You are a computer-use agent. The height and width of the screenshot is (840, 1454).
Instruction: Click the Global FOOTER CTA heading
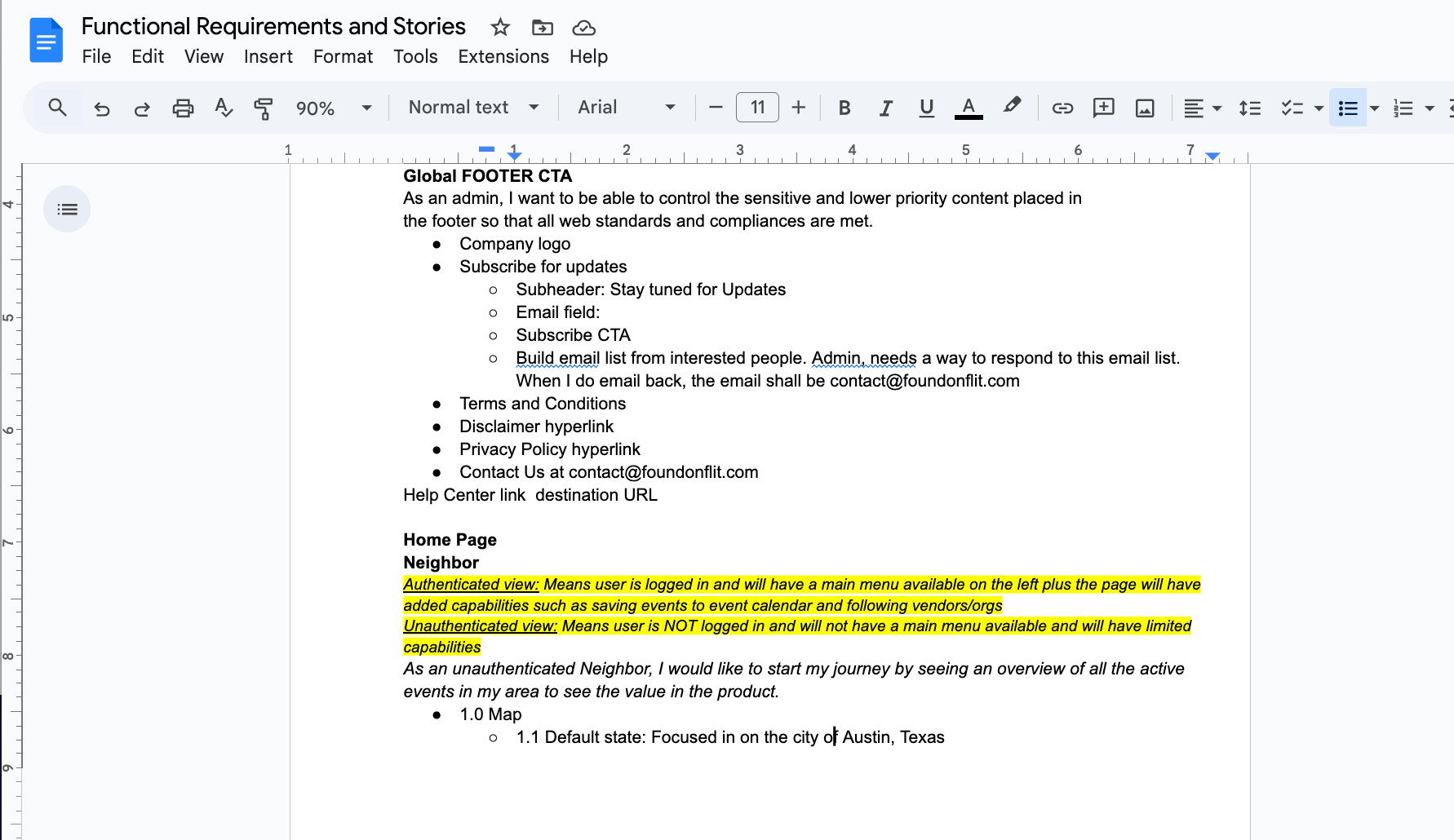(487, 176)
